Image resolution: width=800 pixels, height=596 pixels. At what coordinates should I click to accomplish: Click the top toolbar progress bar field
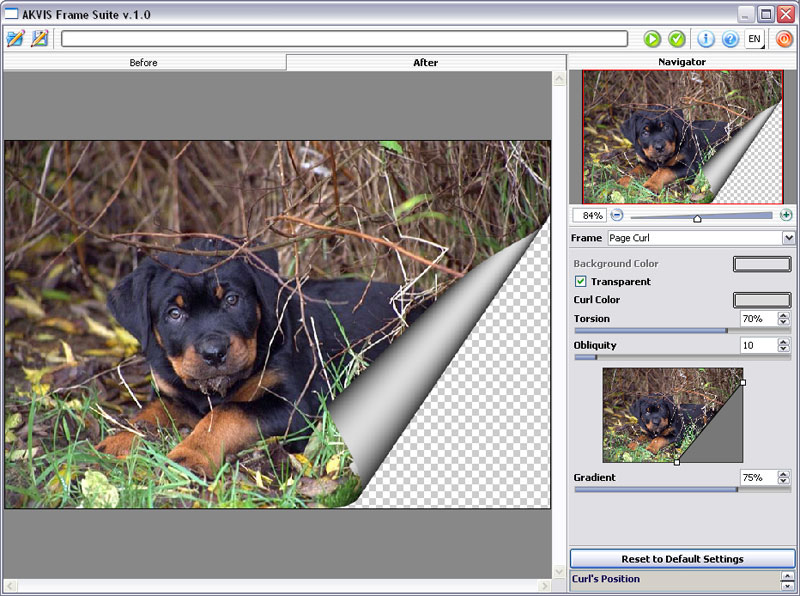point(344,39)
